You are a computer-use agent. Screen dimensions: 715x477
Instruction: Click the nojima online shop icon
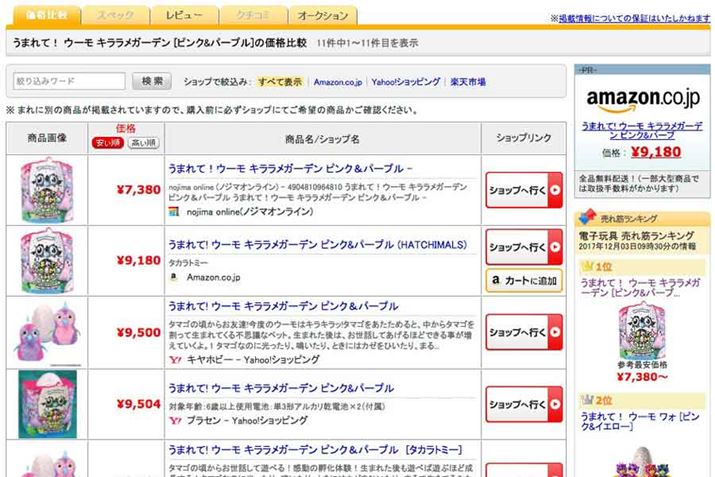point(173,212)
